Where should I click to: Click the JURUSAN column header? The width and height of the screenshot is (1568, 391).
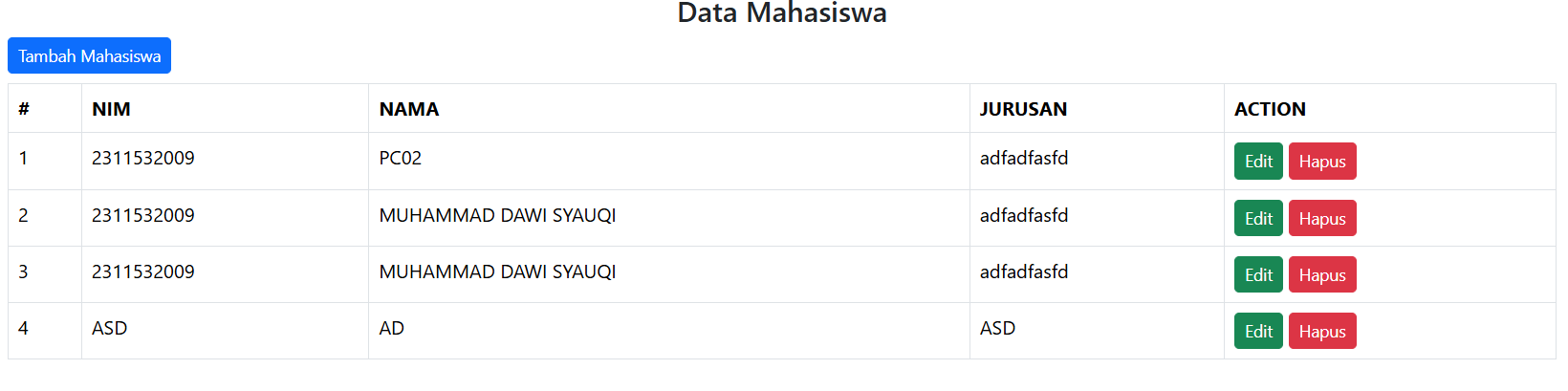pos(1023,109)
